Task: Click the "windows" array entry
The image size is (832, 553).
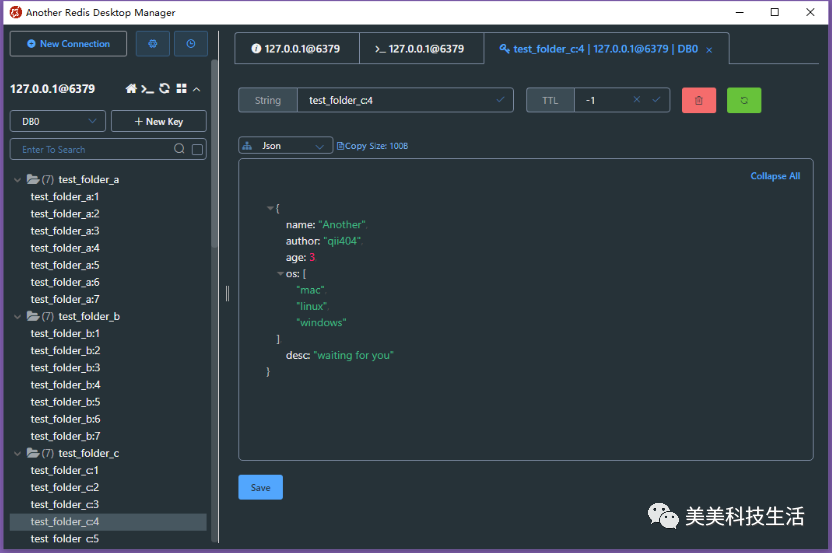Action: pos(321,323)
